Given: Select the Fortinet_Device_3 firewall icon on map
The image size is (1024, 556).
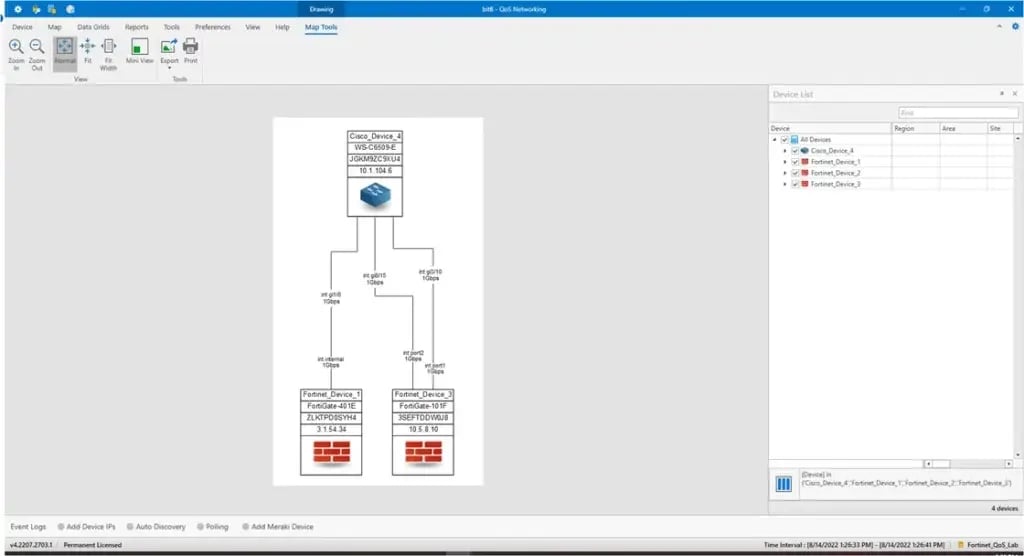Looking at the screenshot, I should coord(423,452).
